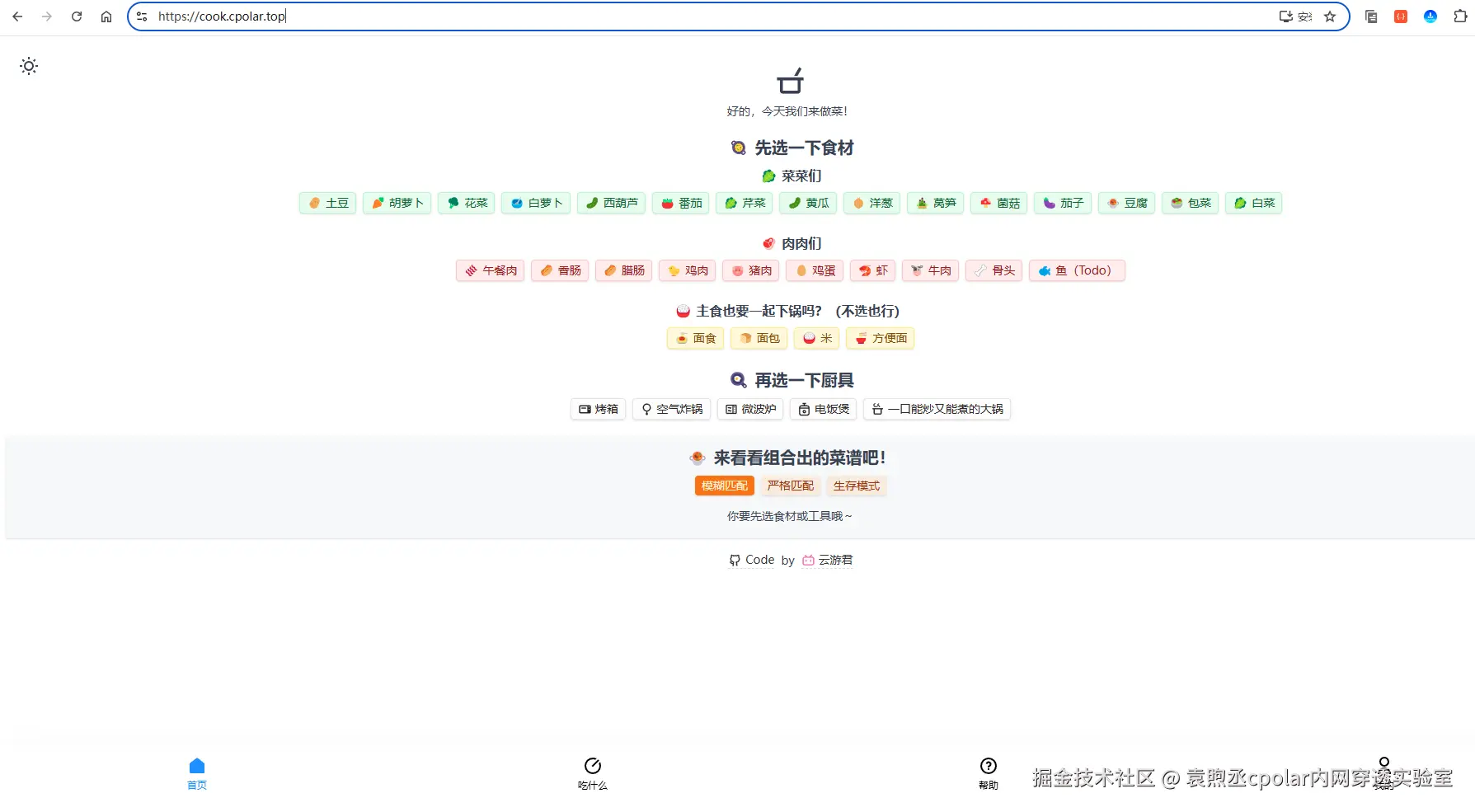
Task: Select the 电饭煲 cookware option
Action: point(824,409)
